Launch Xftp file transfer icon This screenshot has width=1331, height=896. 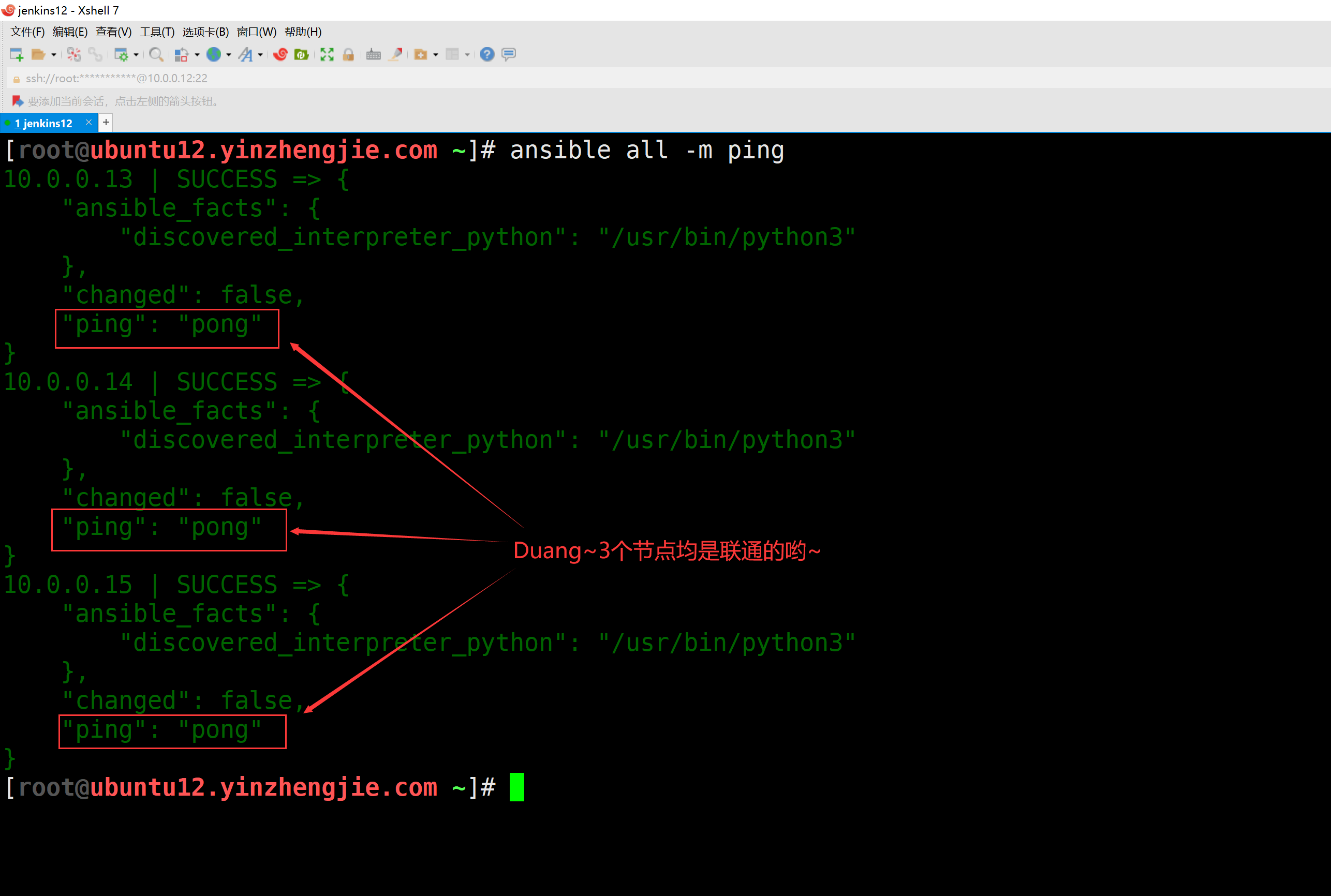pyautogui.click(x=301, y=54)
